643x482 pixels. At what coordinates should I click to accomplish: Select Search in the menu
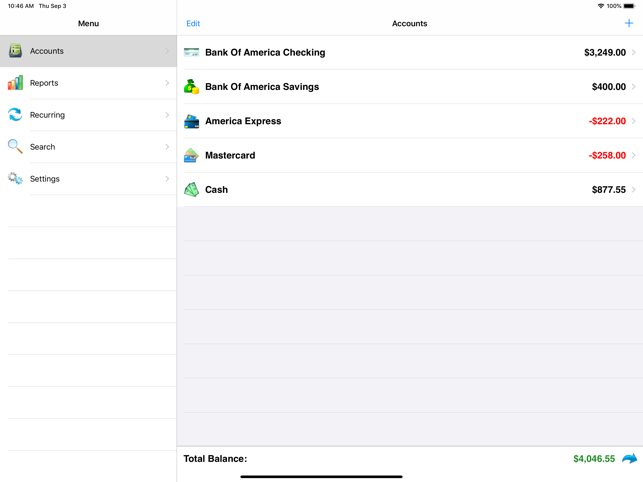(x=88, y=147)
